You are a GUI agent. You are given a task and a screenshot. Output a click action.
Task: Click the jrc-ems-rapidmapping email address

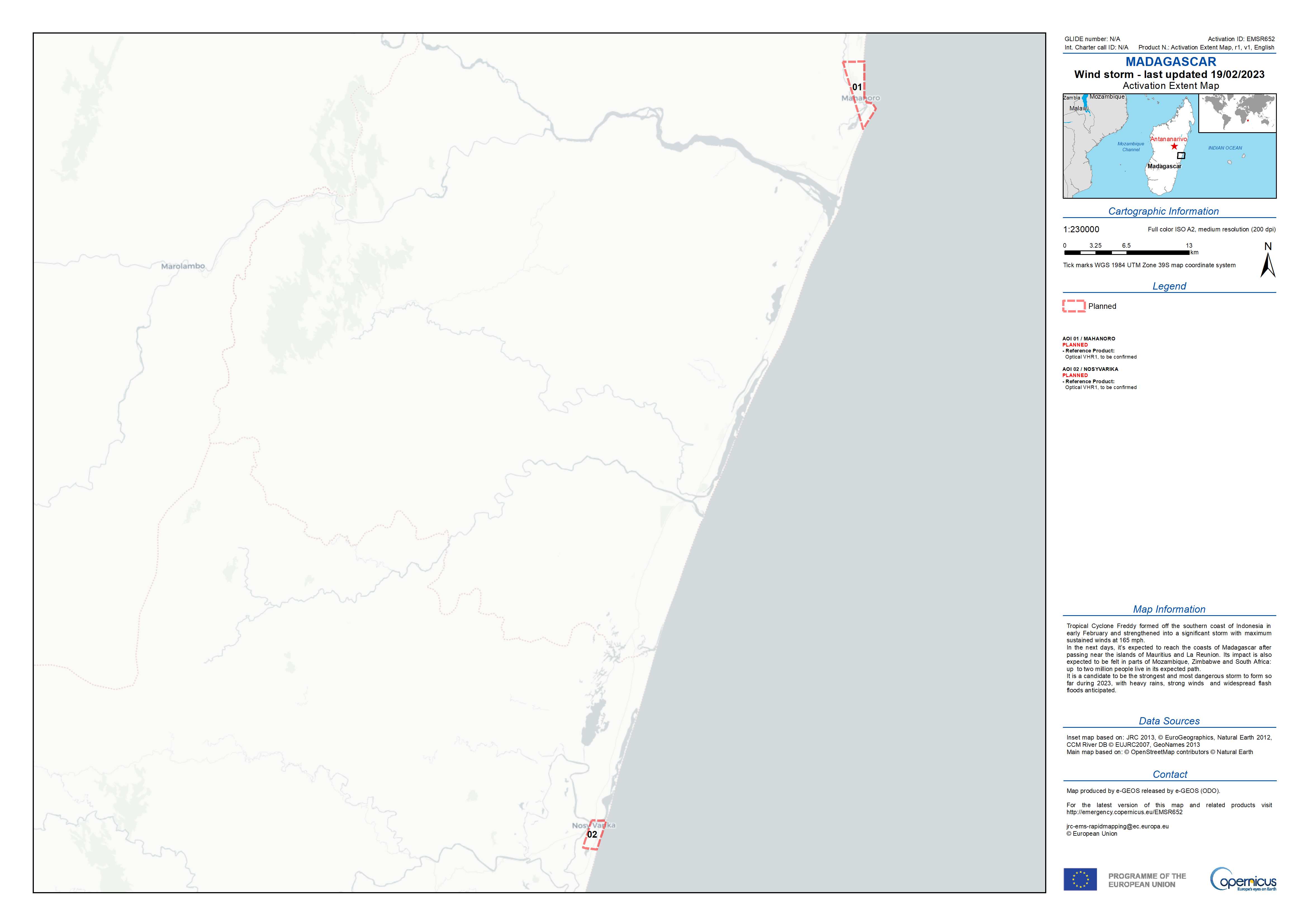1117,826
